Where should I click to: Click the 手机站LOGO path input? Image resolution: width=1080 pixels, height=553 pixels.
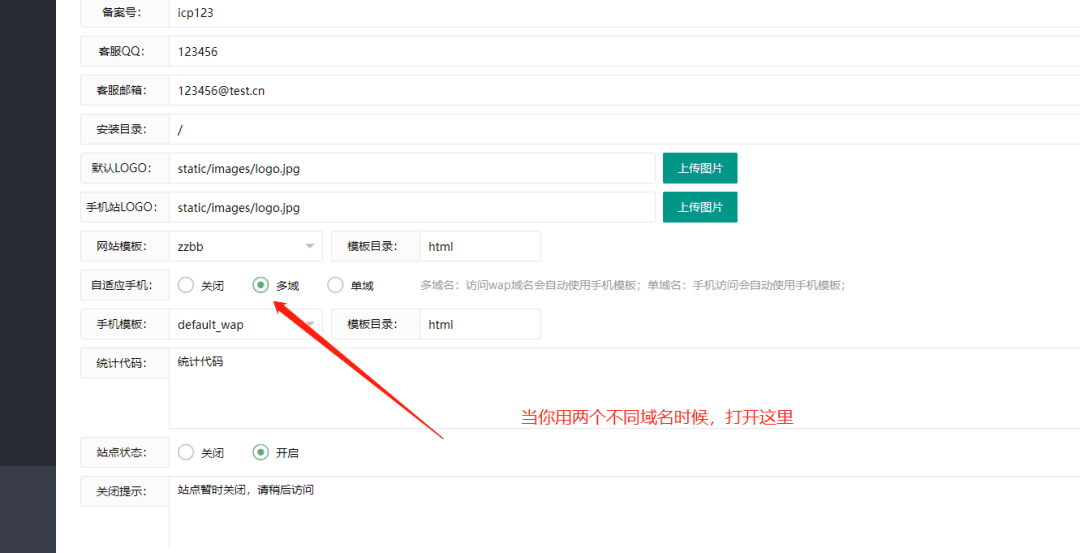pos(412,207)
